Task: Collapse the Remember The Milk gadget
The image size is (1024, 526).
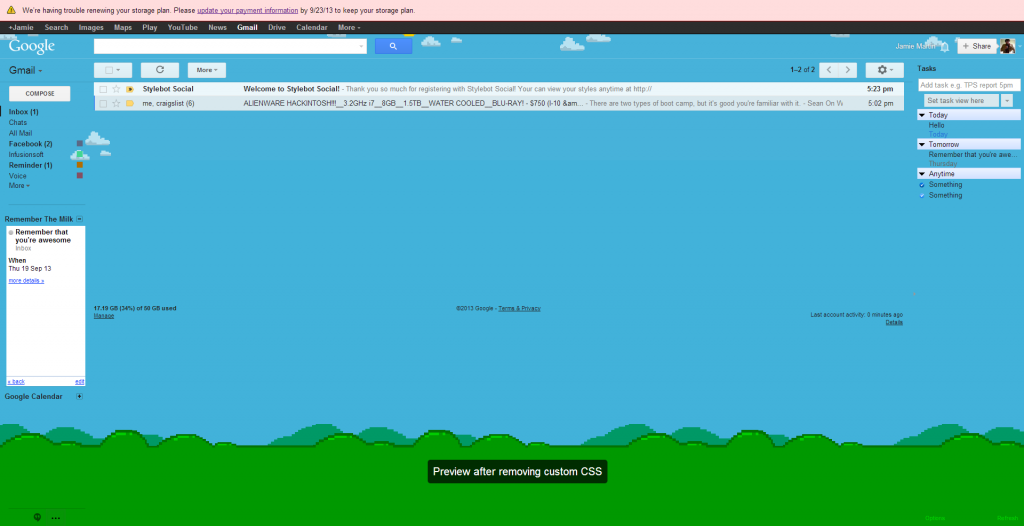Action: [x=80, y=219]
